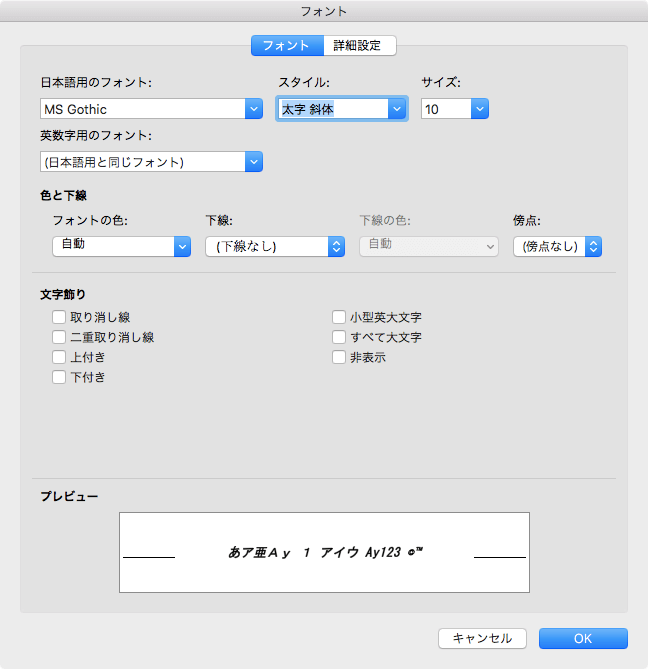Viewport: 648px width, 669px height.
Task: Click the 太字 斜体 style text field
Action: coord(332,109)
